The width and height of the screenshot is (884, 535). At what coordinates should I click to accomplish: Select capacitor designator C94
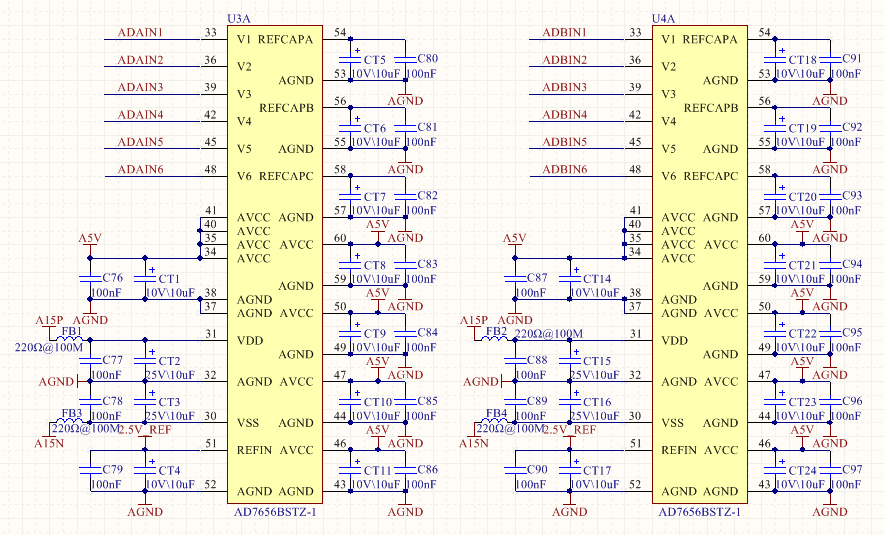click(852, 264)
